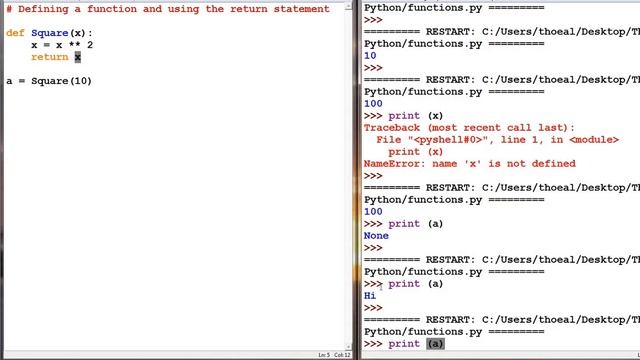Click the 'Traceback (most recent call last):' line

coord(469,128)
